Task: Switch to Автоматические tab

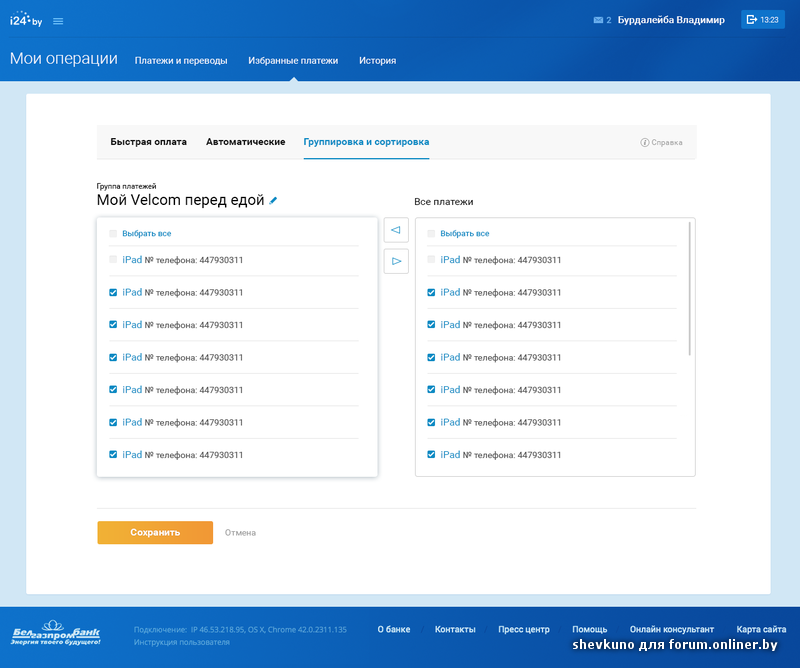Action: pos(245,142)
